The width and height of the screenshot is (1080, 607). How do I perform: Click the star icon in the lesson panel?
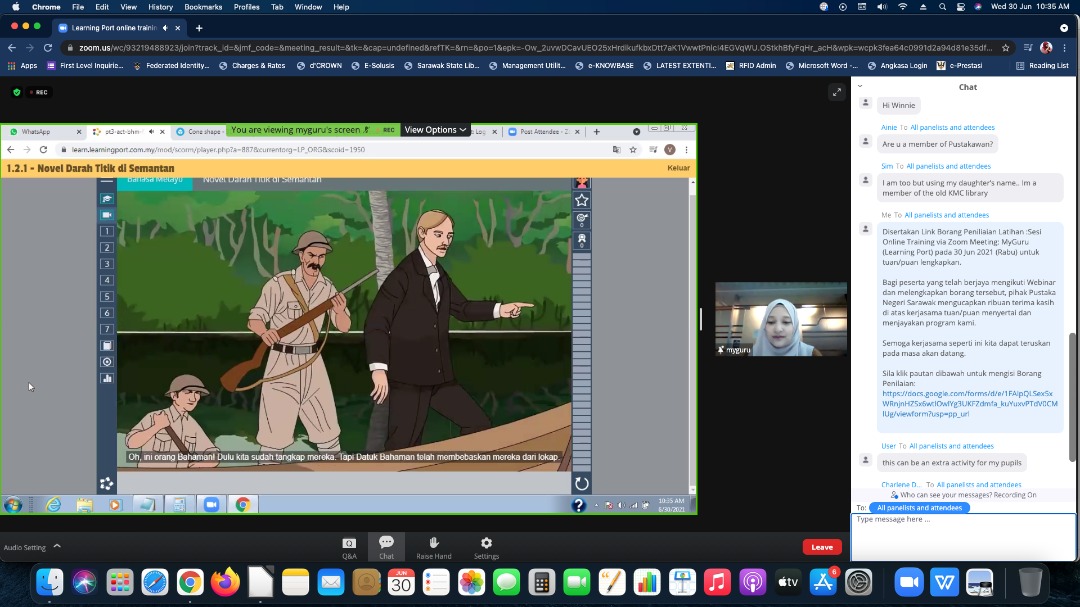pyautogui.click(x=582, y=200)
